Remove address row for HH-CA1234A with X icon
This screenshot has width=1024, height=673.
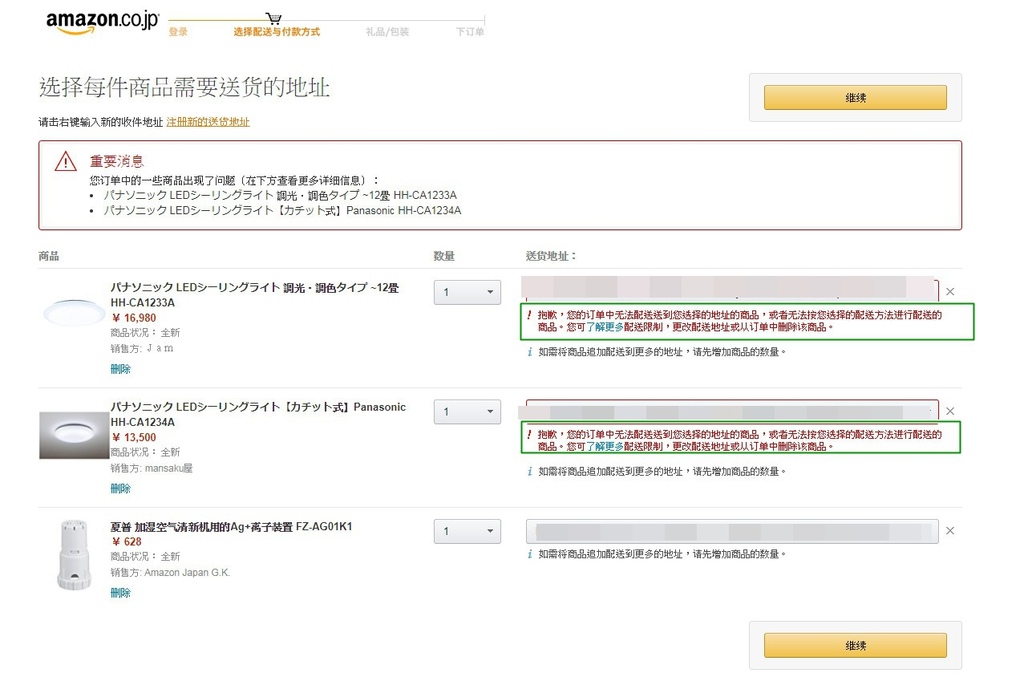pos(950,411)
